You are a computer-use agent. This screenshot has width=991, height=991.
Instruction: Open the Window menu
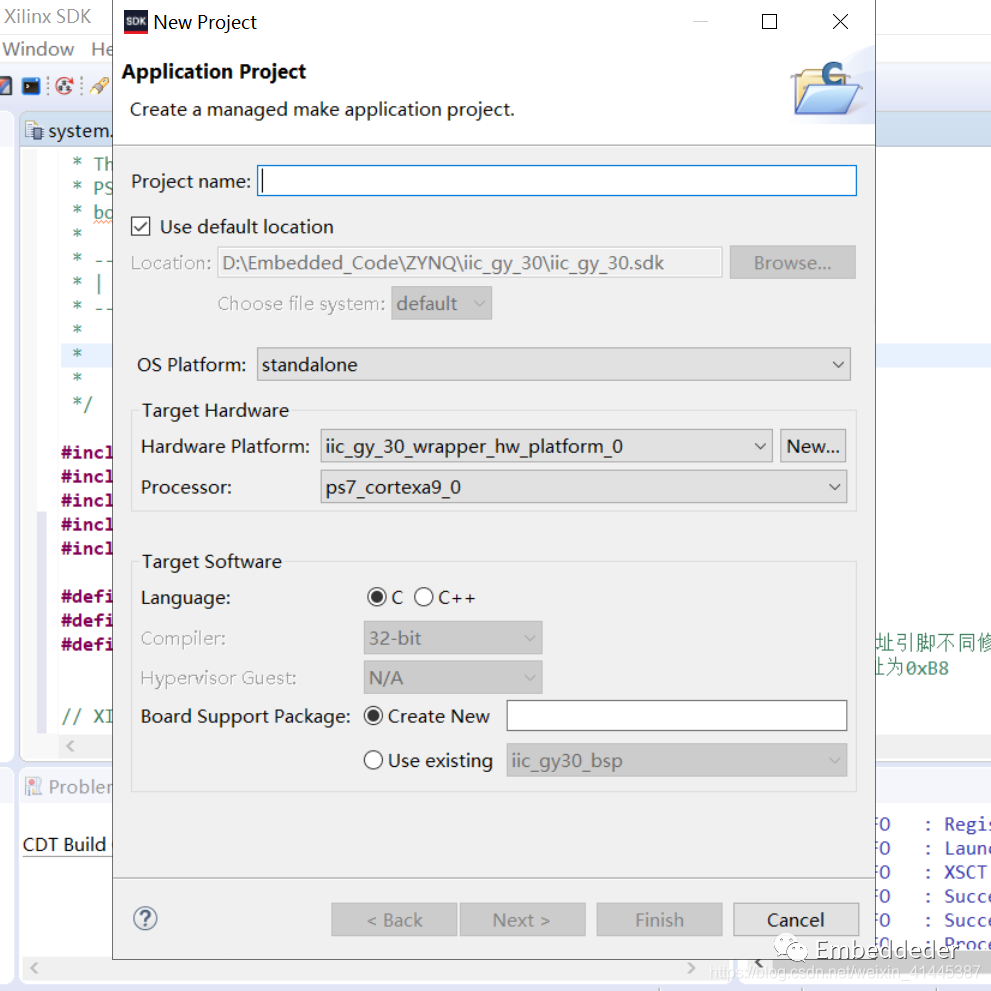click(x=38, y=49)
